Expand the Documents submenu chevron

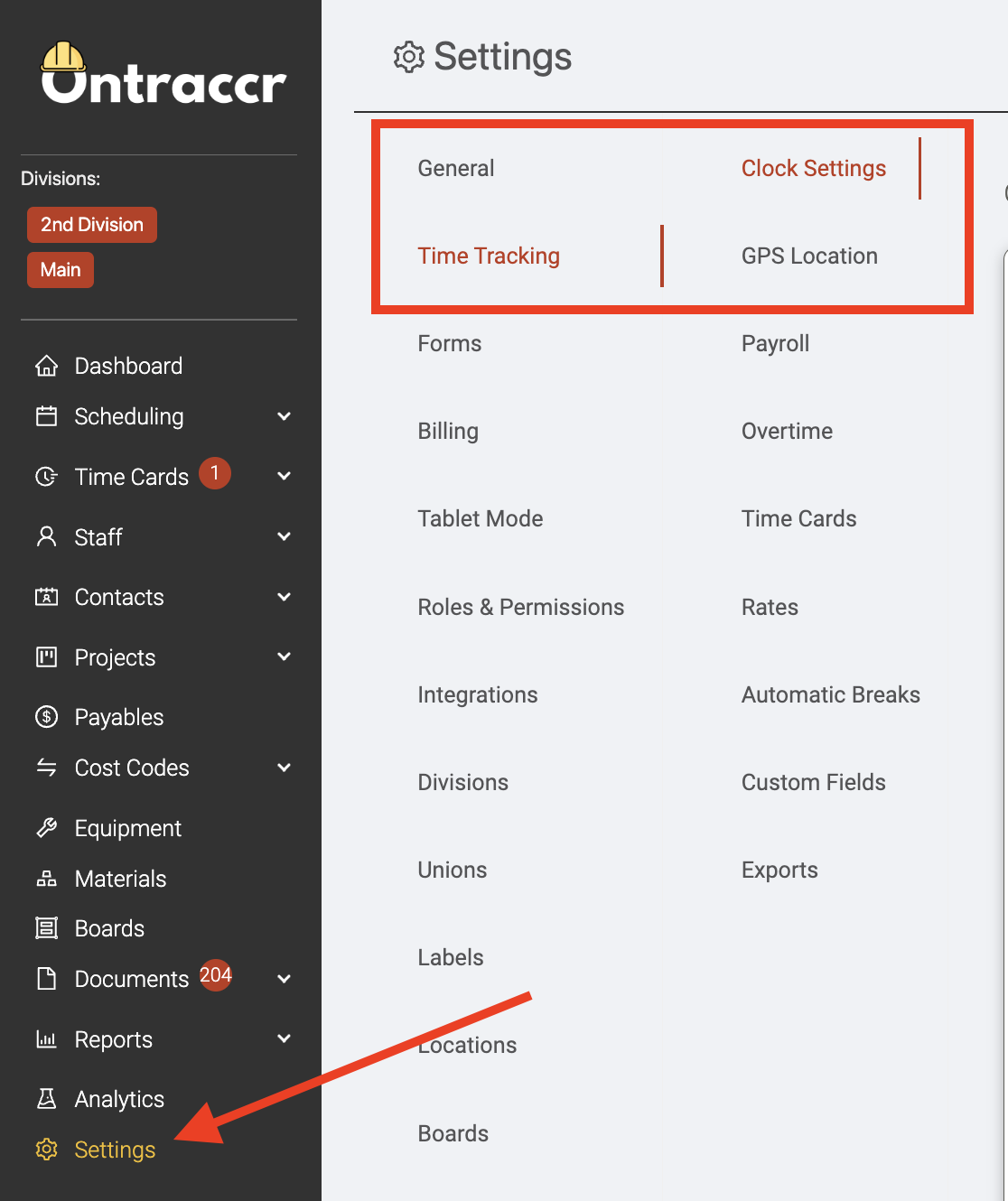click(x=285, y=979)
